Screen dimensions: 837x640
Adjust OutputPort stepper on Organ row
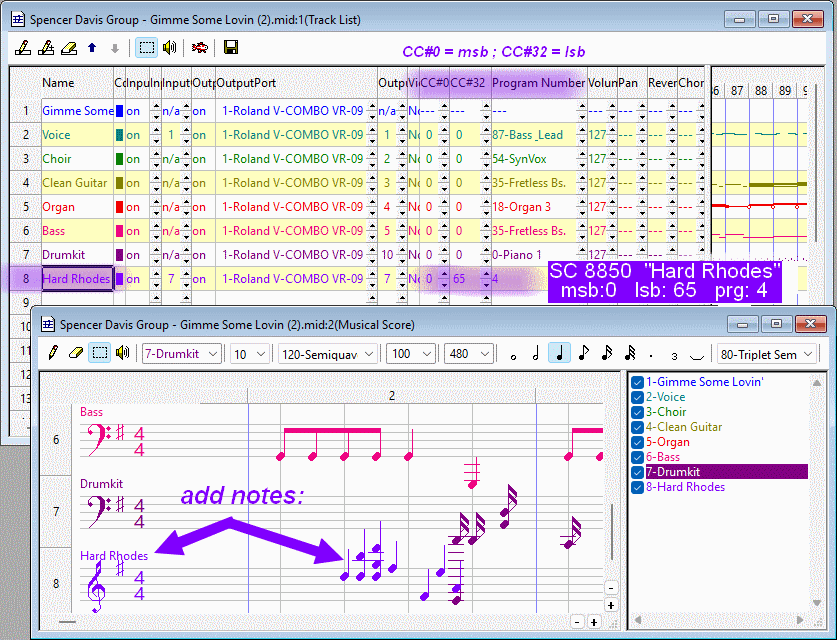click(372, 207)
